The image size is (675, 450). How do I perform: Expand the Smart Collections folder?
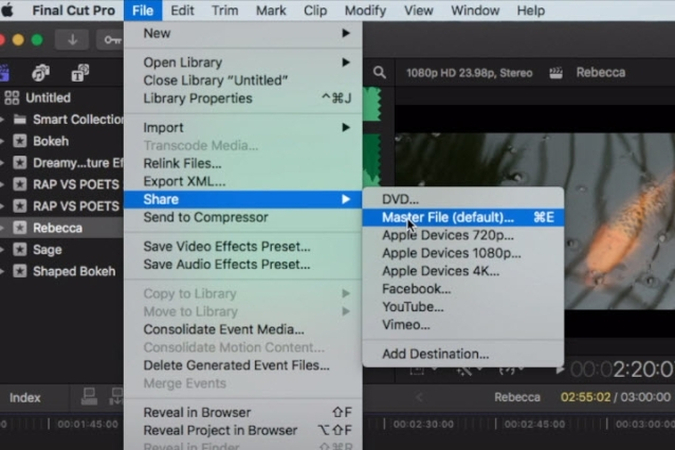click(x=2, y=119)
